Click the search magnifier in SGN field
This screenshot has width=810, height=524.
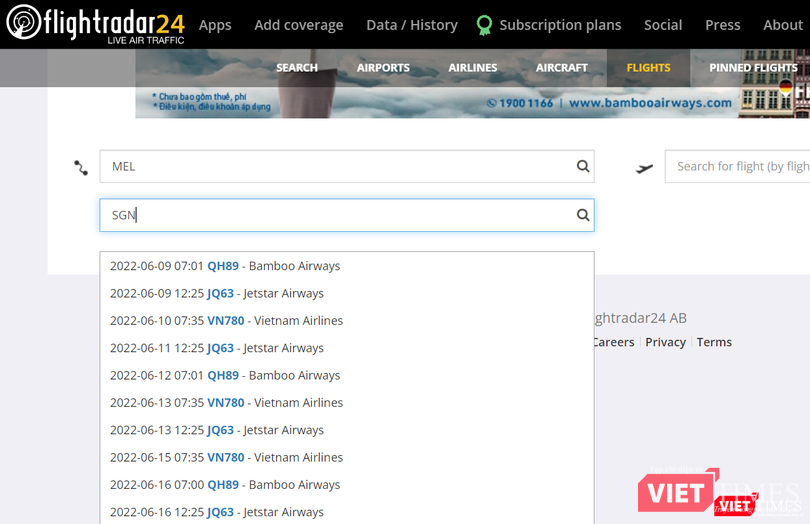click(583, 215)
